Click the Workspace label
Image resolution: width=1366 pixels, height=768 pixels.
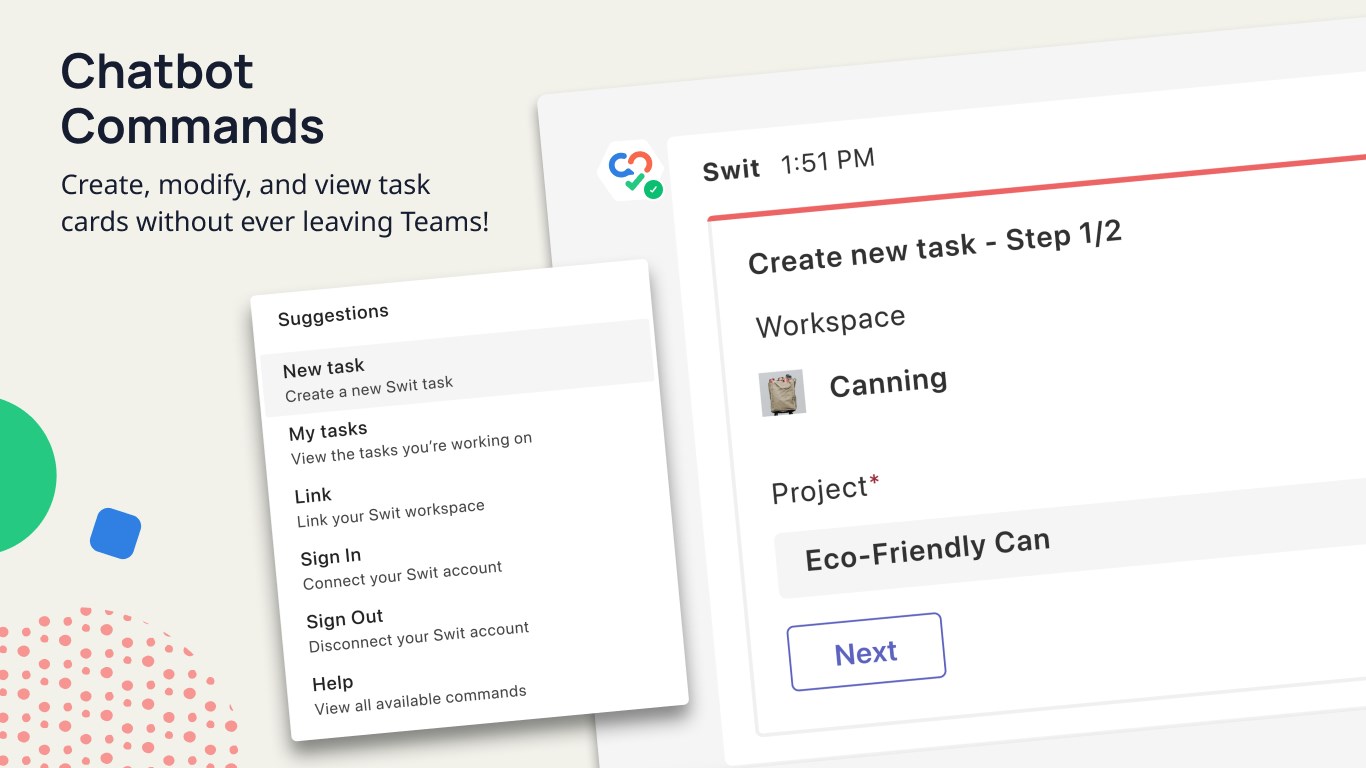click(830, 322)
